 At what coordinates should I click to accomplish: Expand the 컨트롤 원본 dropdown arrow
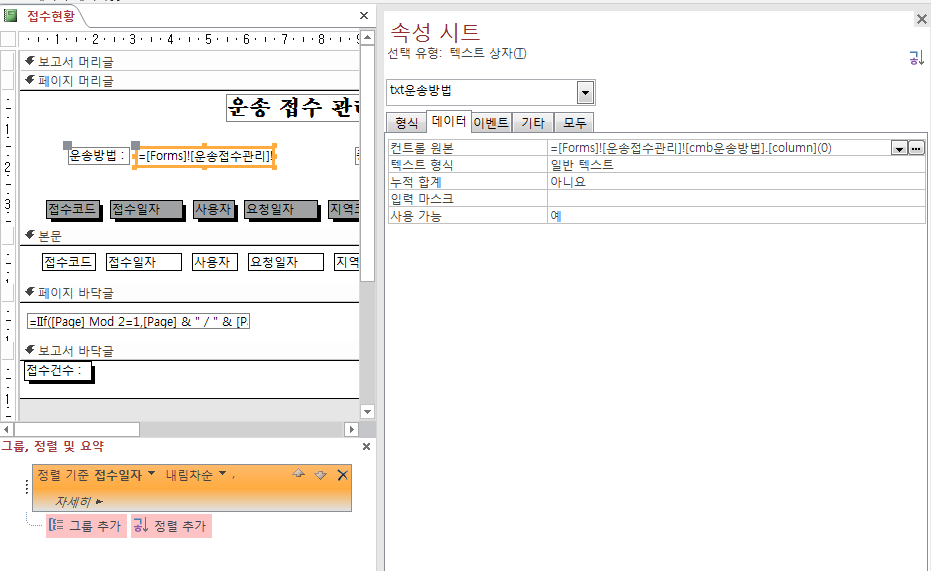pos(899,148)
